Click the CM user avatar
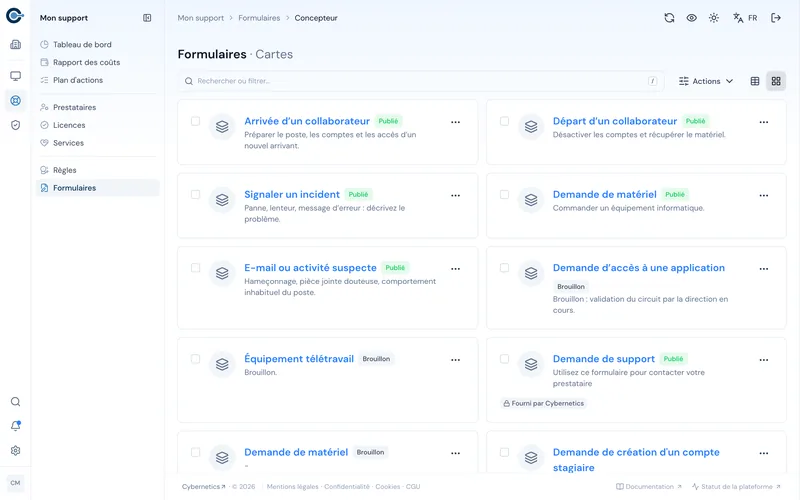Image resolution: width=800 pixels, height=500 pixels. click(15, 483)
